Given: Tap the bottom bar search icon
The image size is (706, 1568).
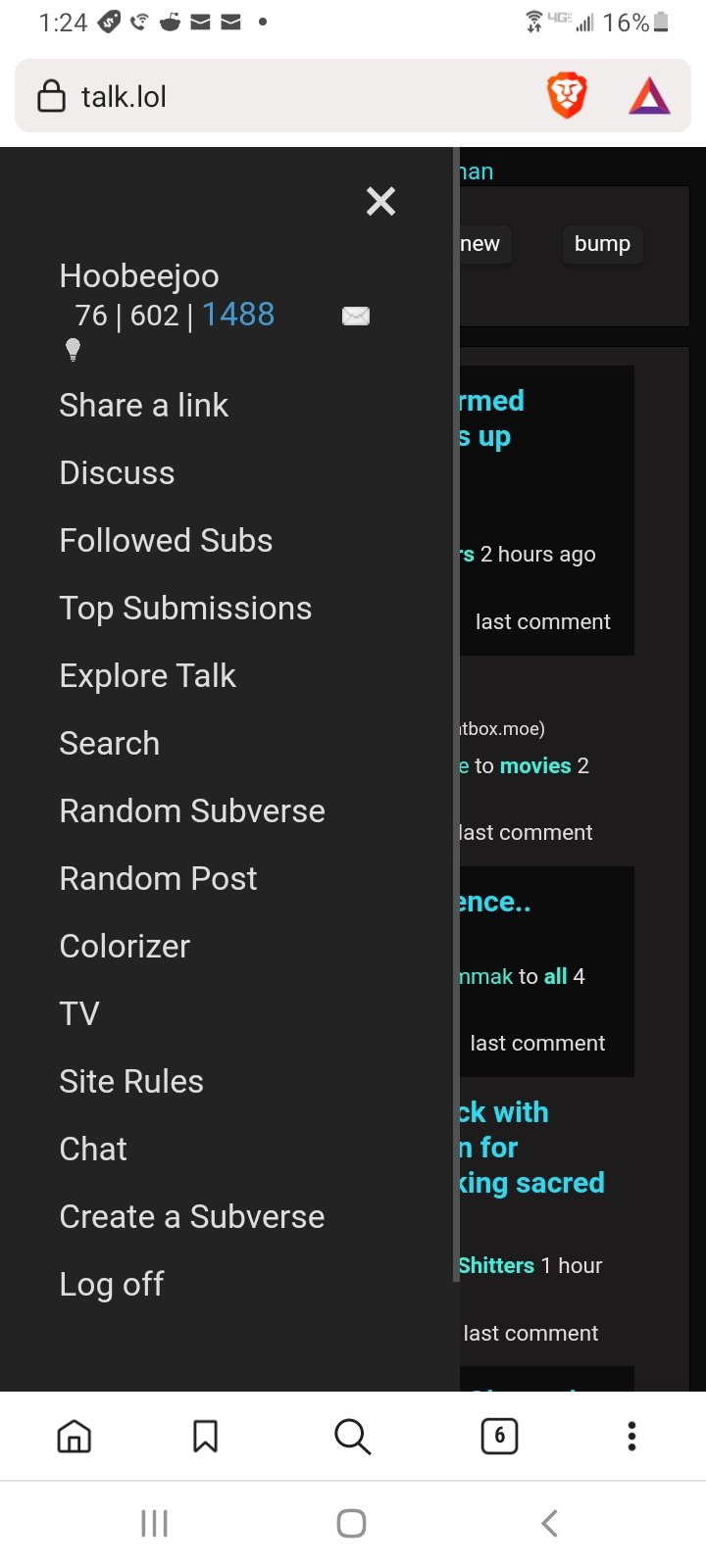Looking at the screenshot, I should point(352,1437).
